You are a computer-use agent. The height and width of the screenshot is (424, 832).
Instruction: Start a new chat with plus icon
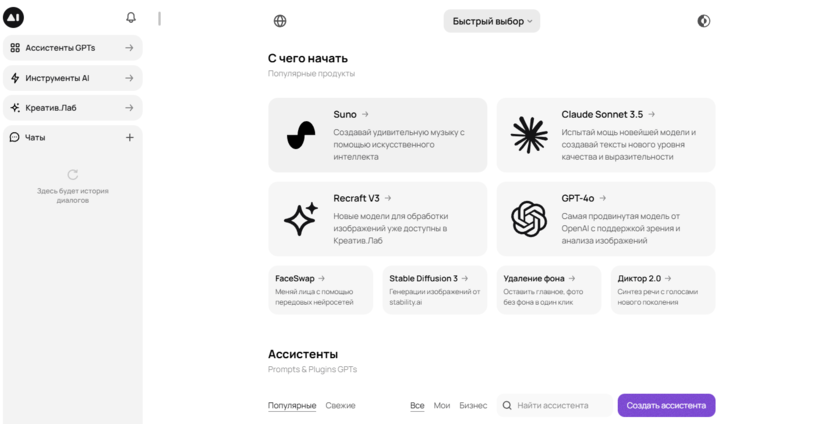click(129, 137)
